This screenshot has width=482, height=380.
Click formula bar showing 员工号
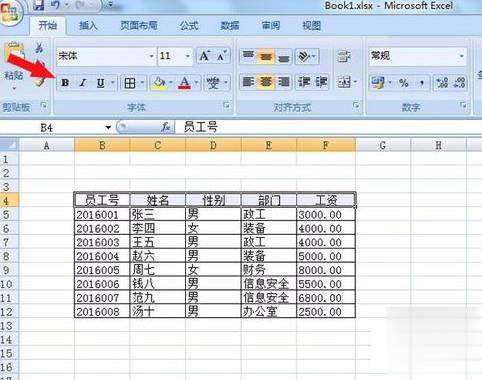tap(328, 127)
